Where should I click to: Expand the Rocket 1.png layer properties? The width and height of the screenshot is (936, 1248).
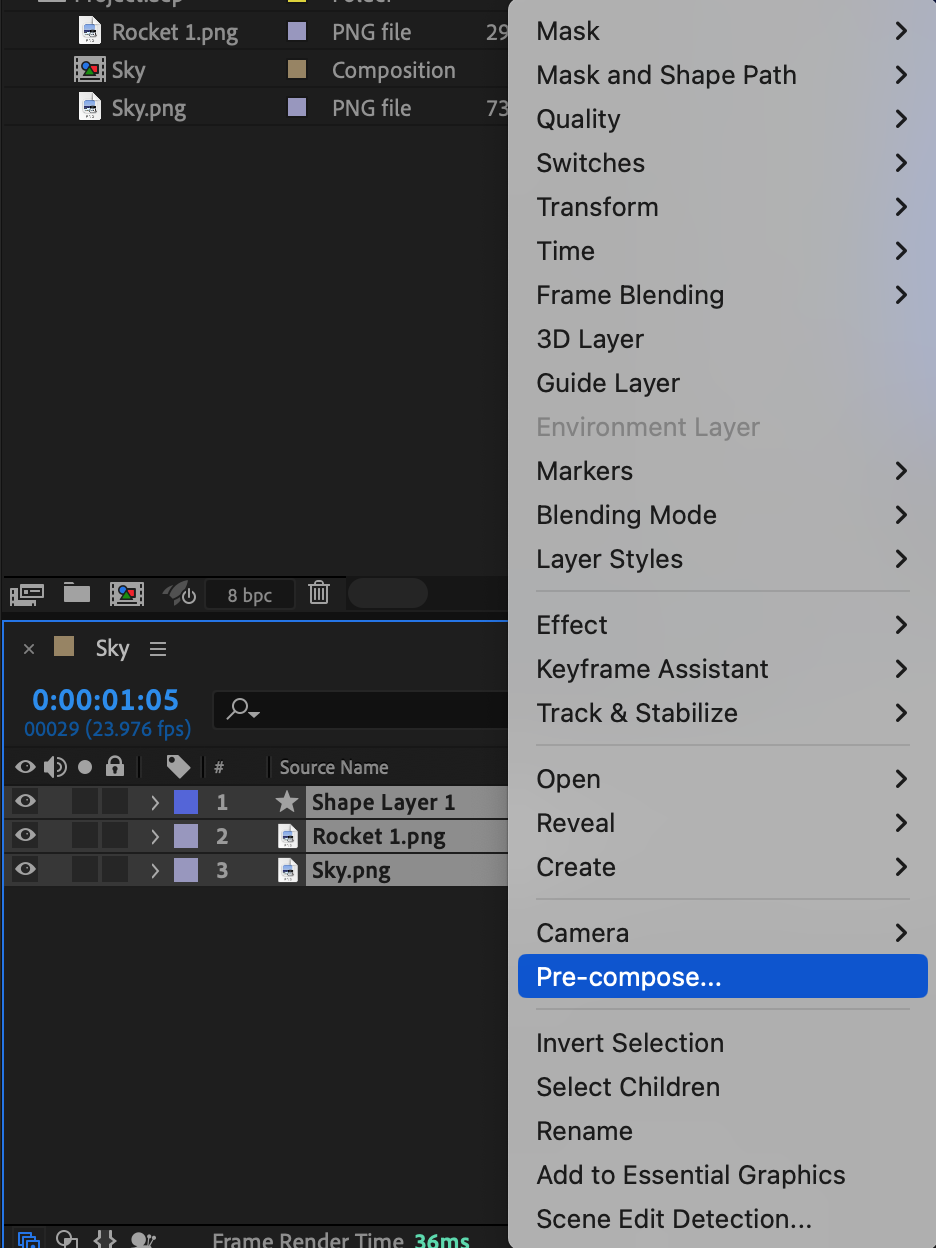click(155, 836)
